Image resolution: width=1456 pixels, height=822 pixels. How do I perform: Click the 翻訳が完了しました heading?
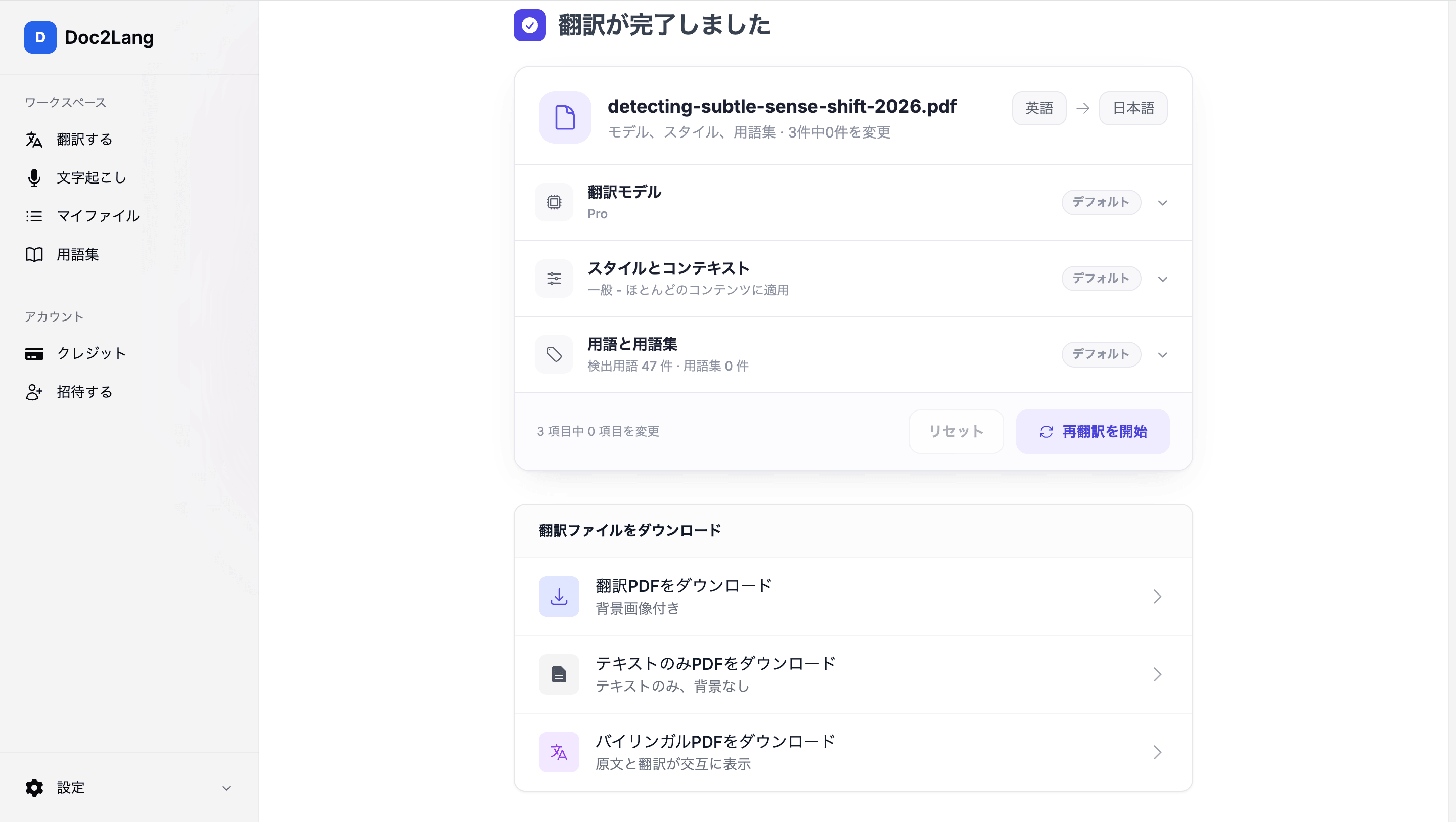tap(664, 25)
